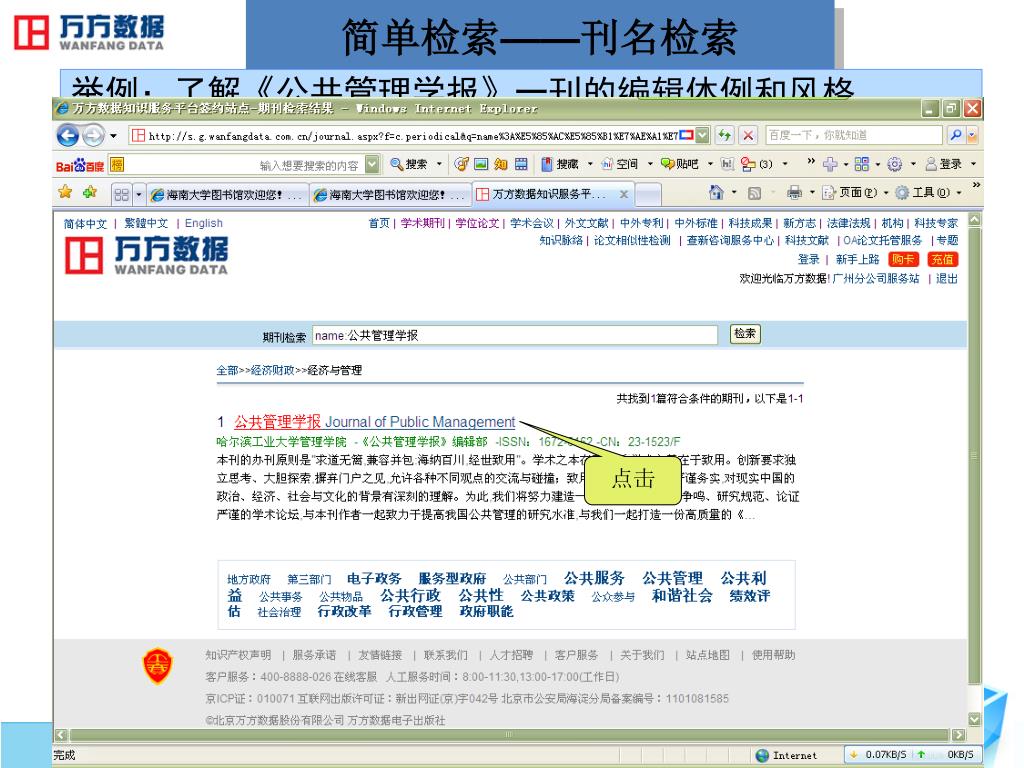This screenshot has height=768, width=1024.
Task: Switch language to 繁體中文
Action: pos(146,223)
